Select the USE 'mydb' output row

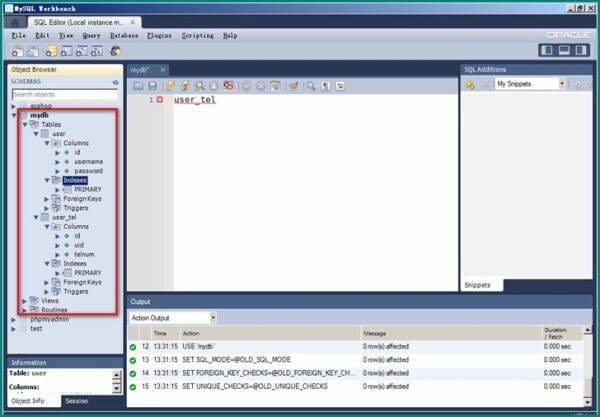point(355,347)
